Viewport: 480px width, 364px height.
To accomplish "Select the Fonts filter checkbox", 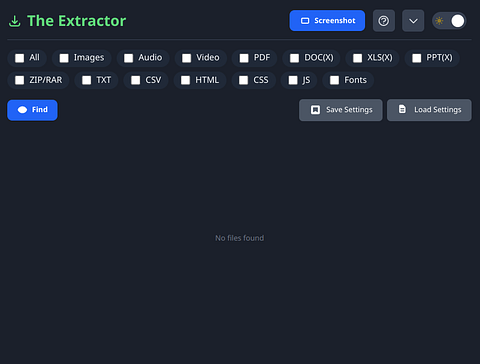I will [334, 80].
